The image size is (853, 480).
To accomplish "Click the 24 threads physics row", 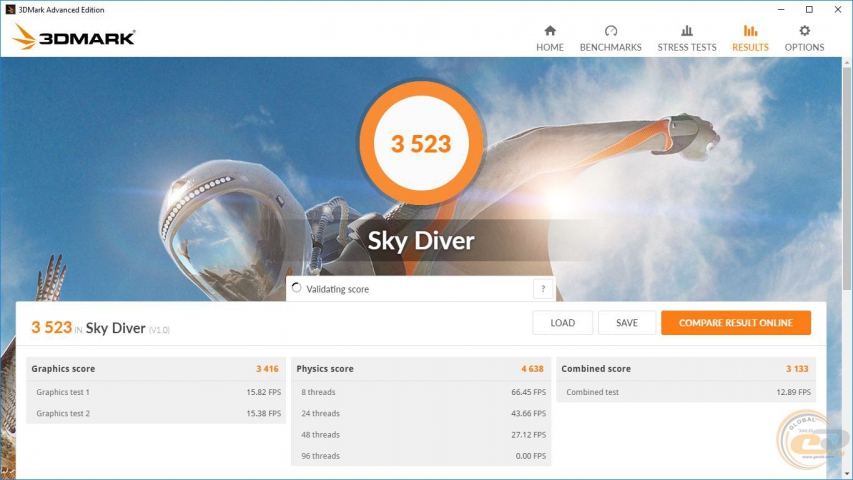I will [x=421, y=414].
